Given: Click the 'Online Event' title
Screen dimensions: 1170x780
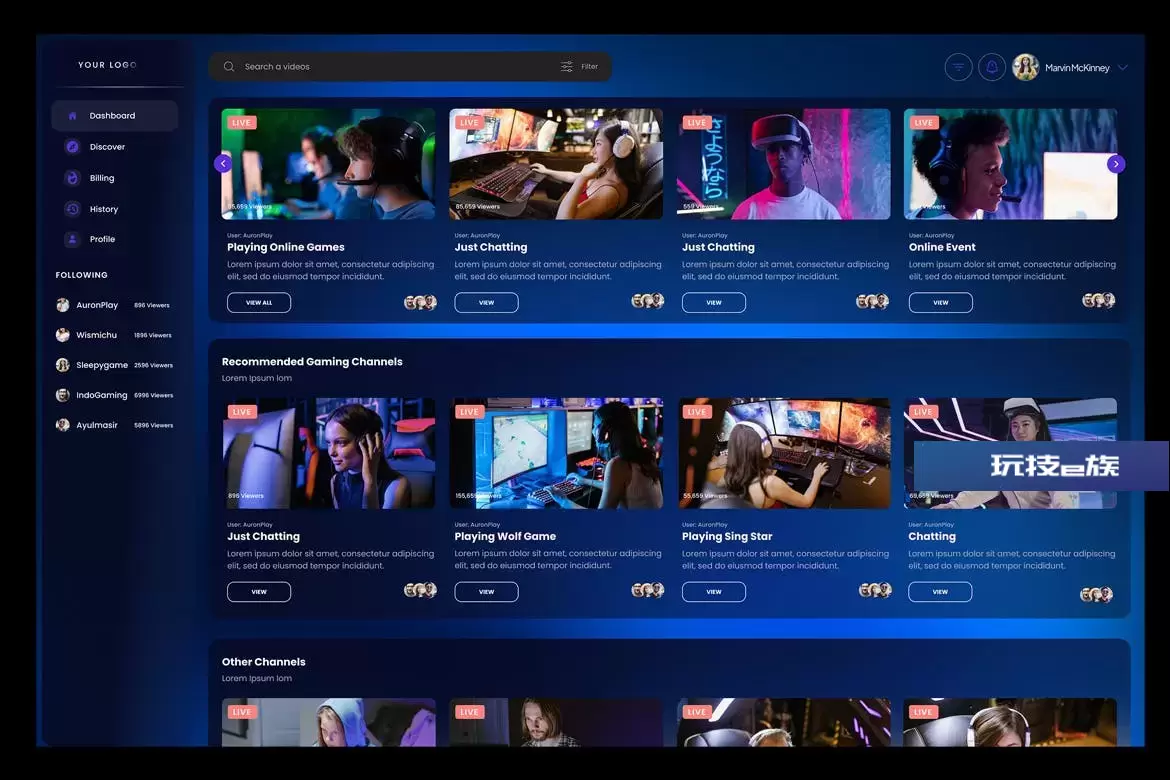Looking at the screenshot, I should point(942,247).
